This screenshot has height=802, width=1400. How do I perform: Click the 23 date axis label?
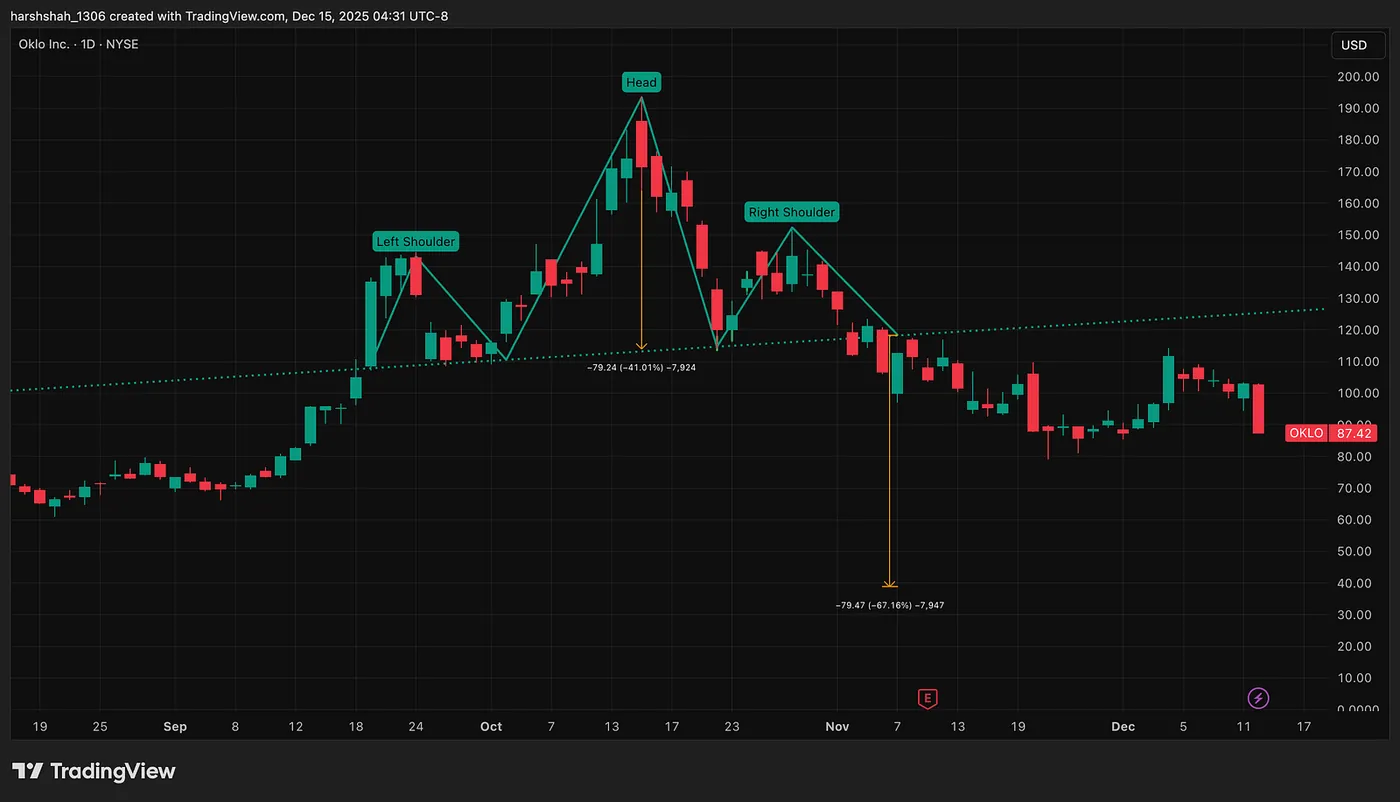pos(732,727)
